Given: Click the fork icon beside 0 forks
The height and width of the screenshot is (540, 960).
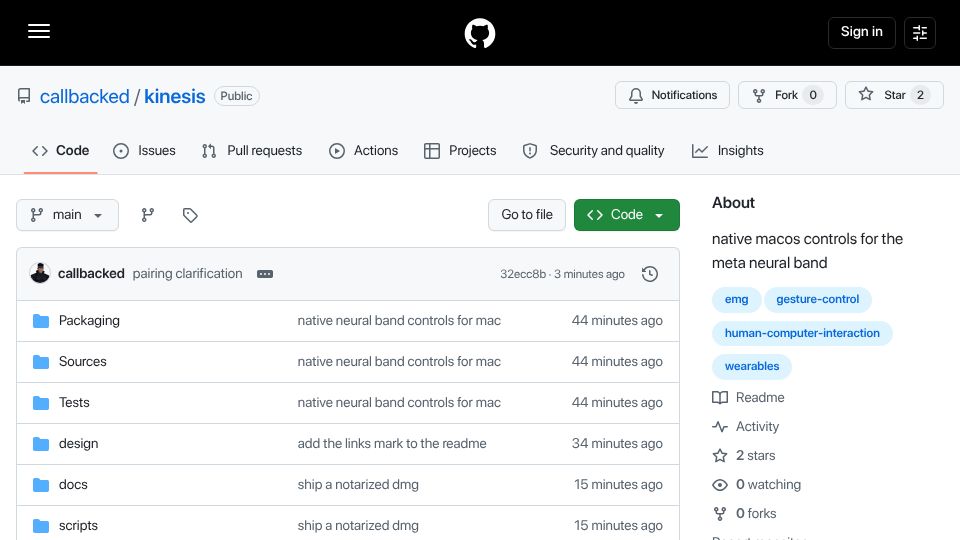Looking at the screenshot, I should 720,514.
